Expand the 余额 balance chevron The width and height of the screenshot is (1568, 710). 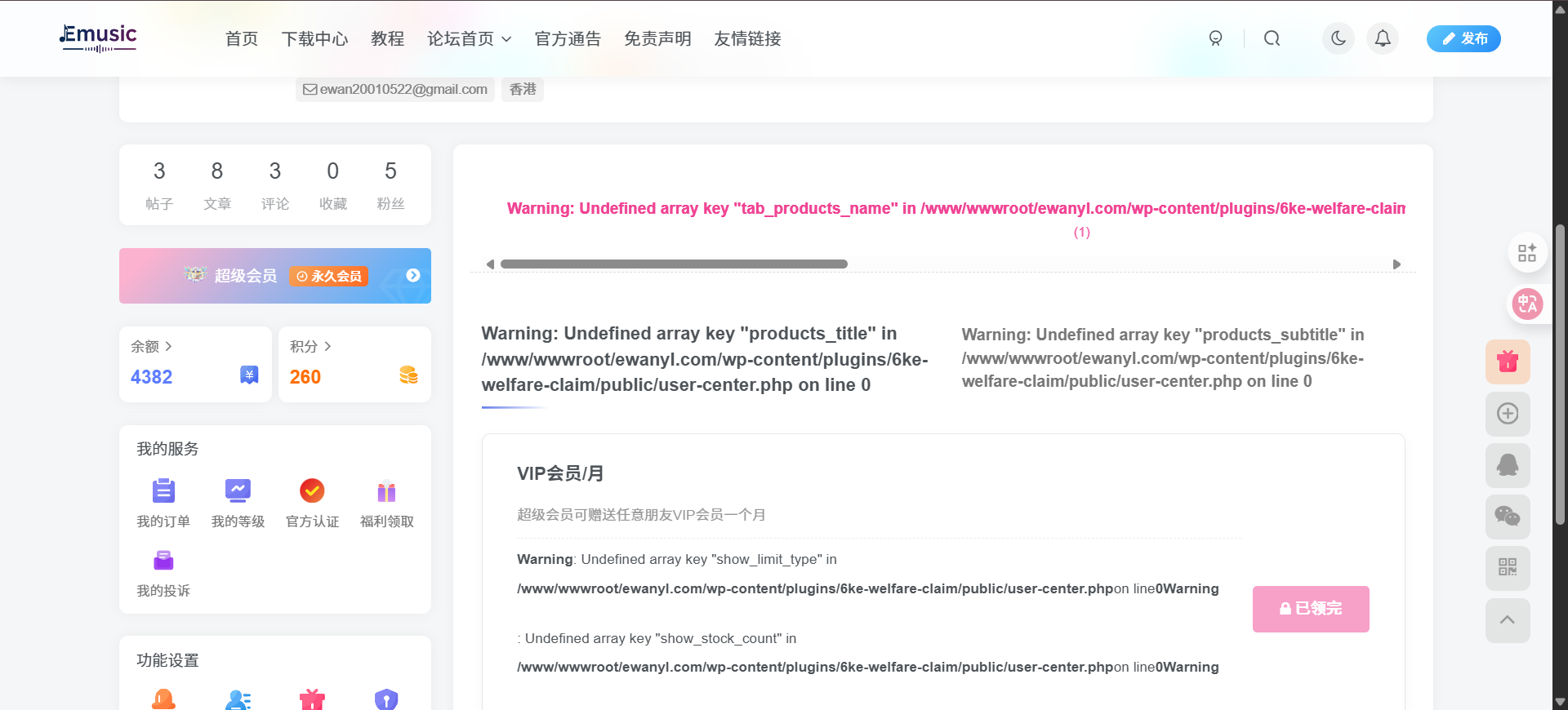[x=169, y=346]
